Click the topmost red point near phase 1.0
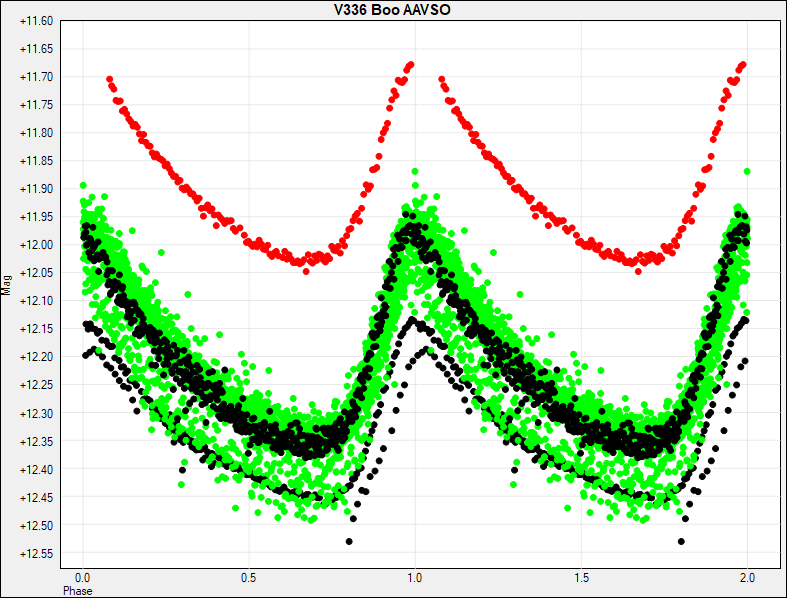 tap(411, 65)
